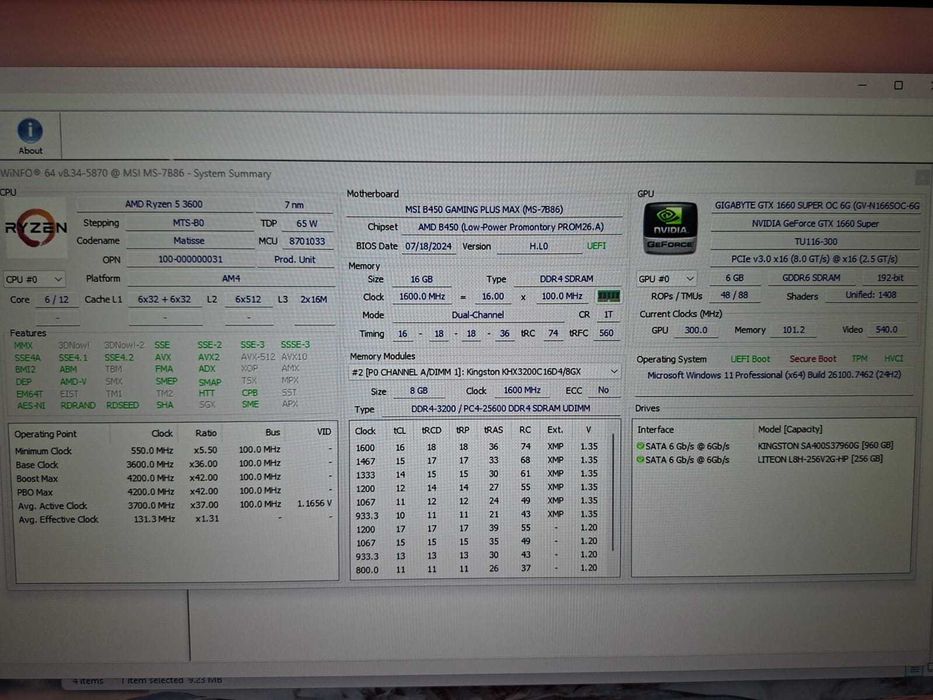Click the green memory module icon
Screen dimensions: 933x700
pos(608,296)
